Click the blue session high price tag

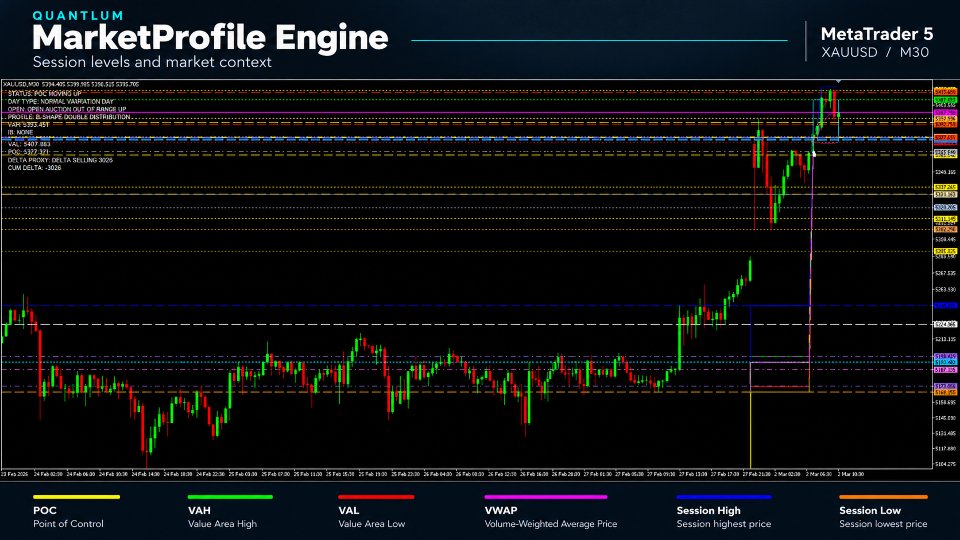tap(945, 306)
